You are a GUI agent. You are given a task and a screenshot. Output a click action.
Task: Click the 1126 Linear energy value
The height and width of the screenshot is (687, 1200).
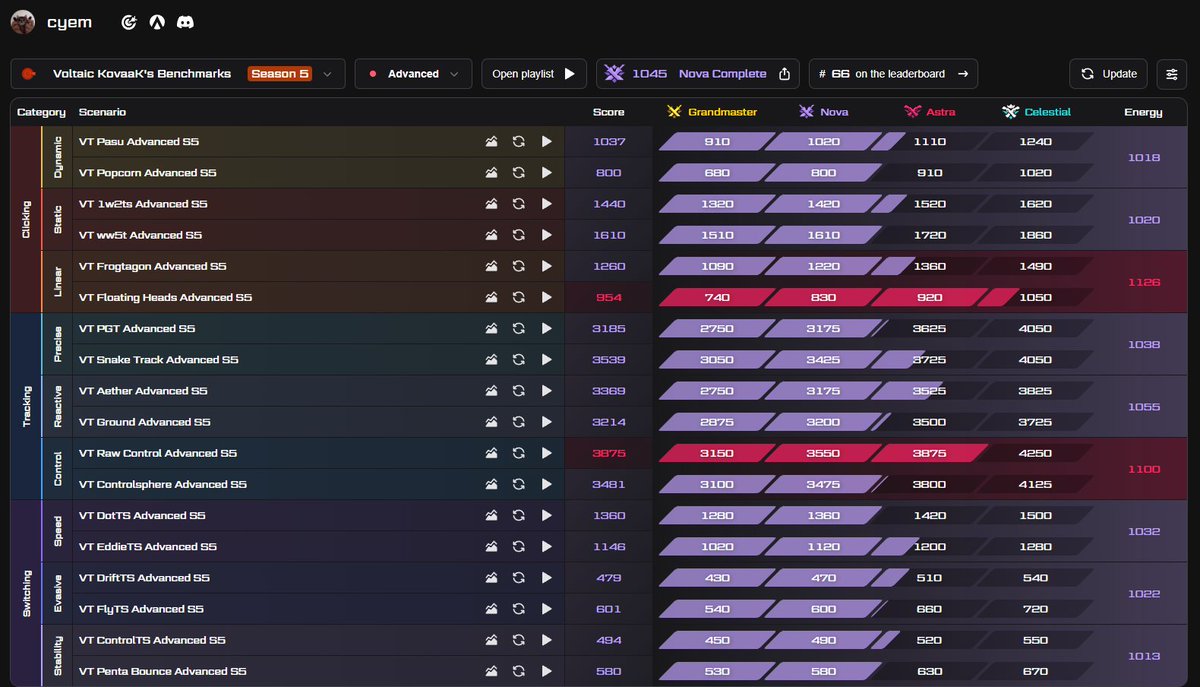(1143, 282)
